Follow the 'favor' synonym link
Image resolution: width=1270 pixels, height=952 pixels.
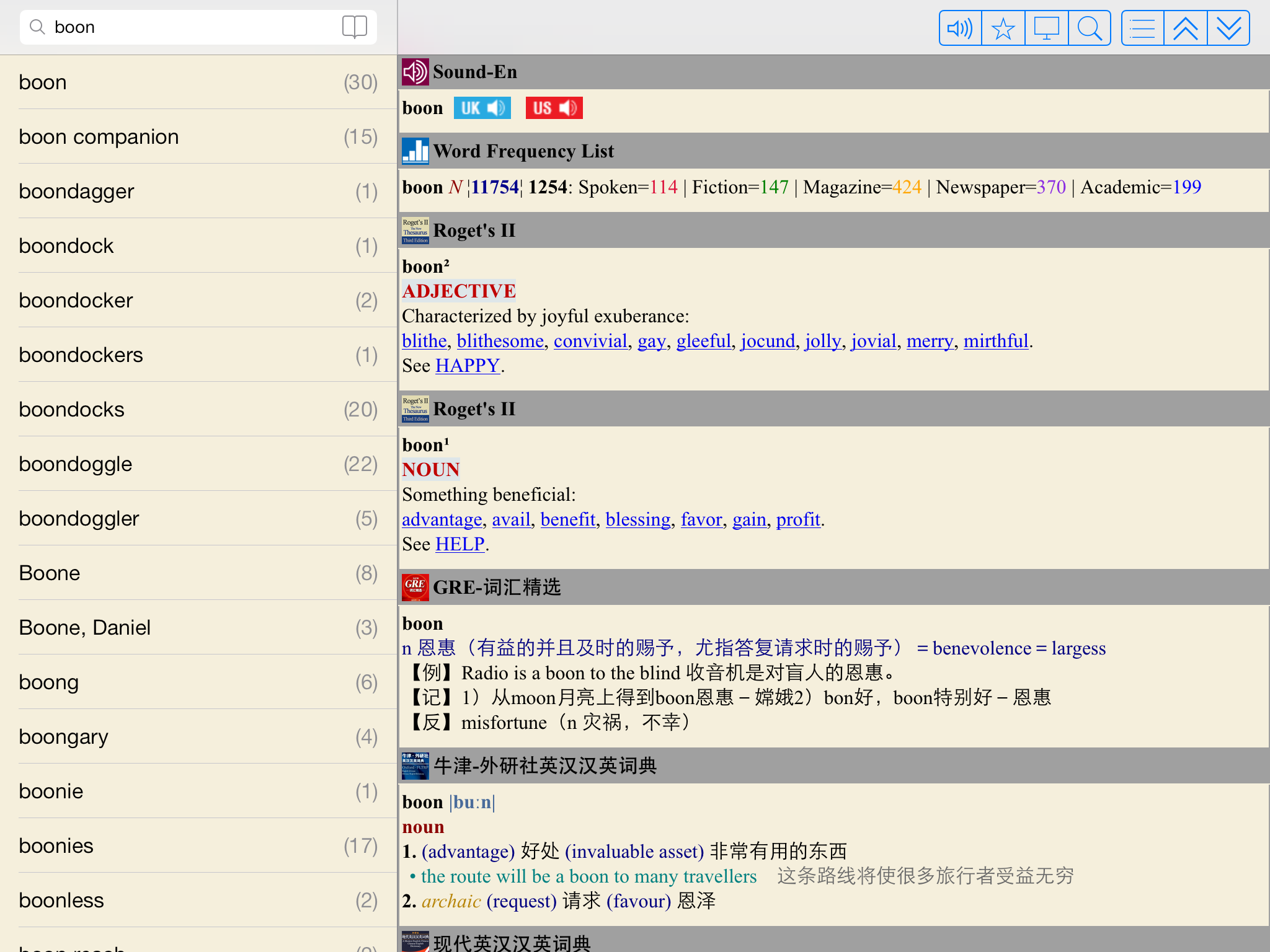click(701, 519)
